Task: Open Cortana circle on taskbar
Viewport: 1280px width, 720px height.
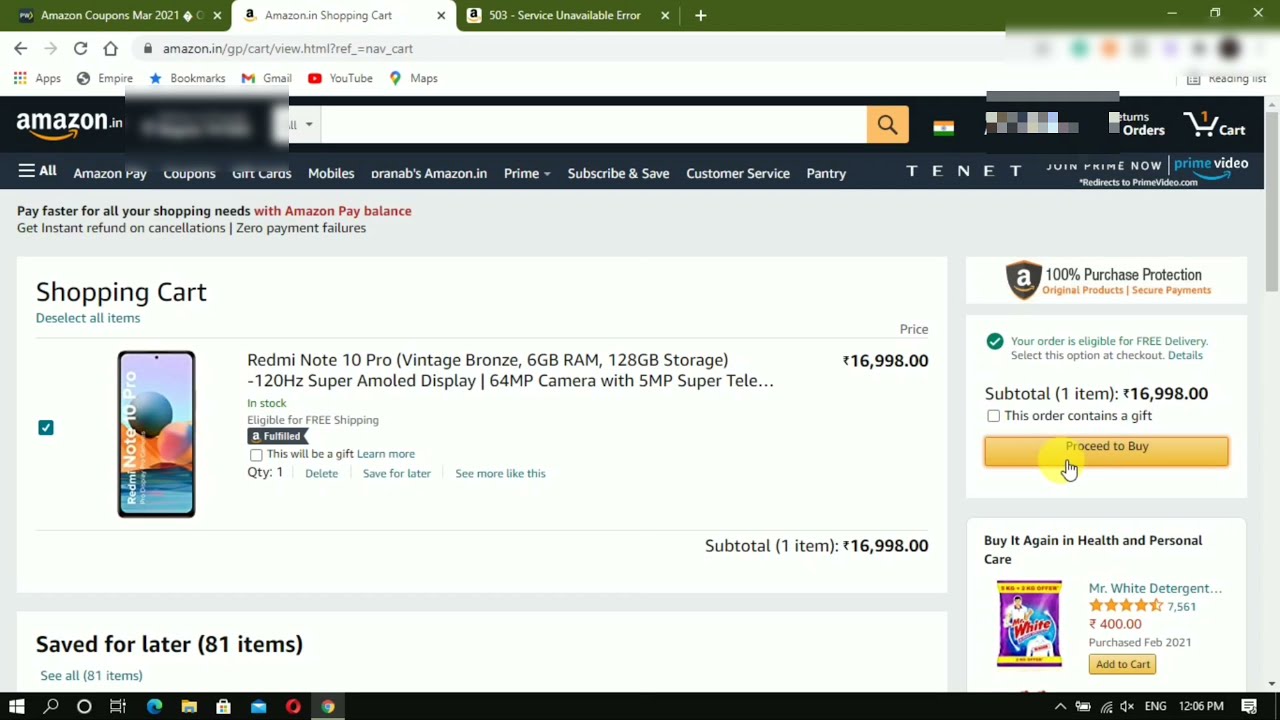Action: click(84, 706)
